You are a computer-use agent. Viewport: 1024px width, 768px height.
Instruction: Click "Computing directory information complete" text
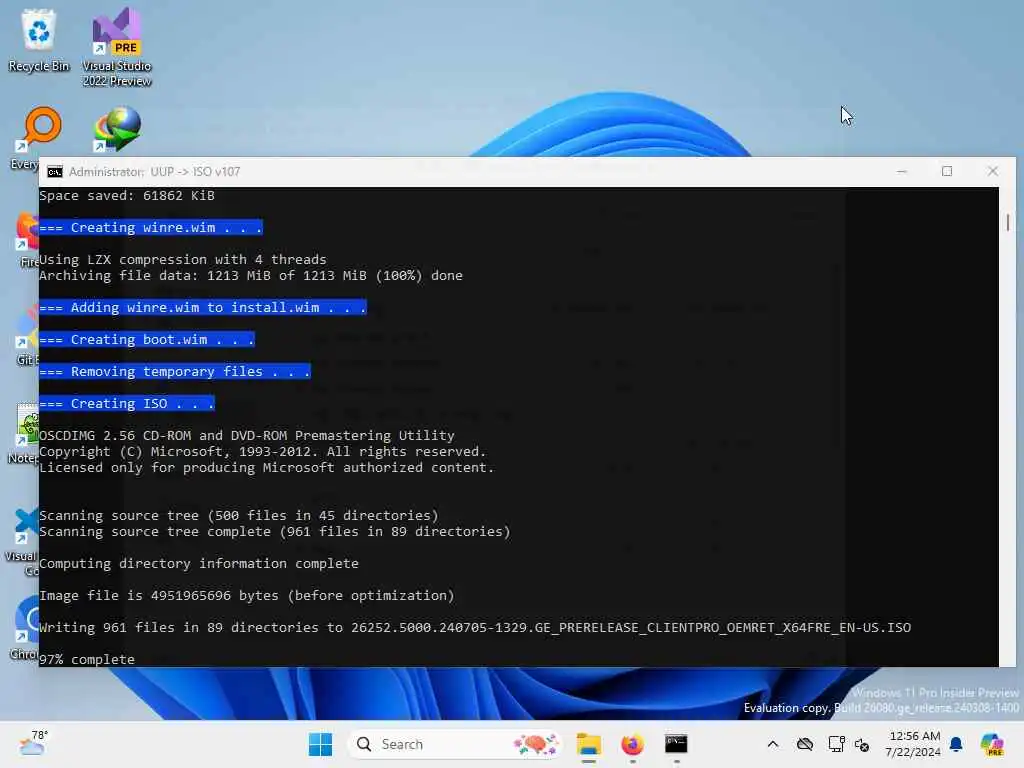199,564
